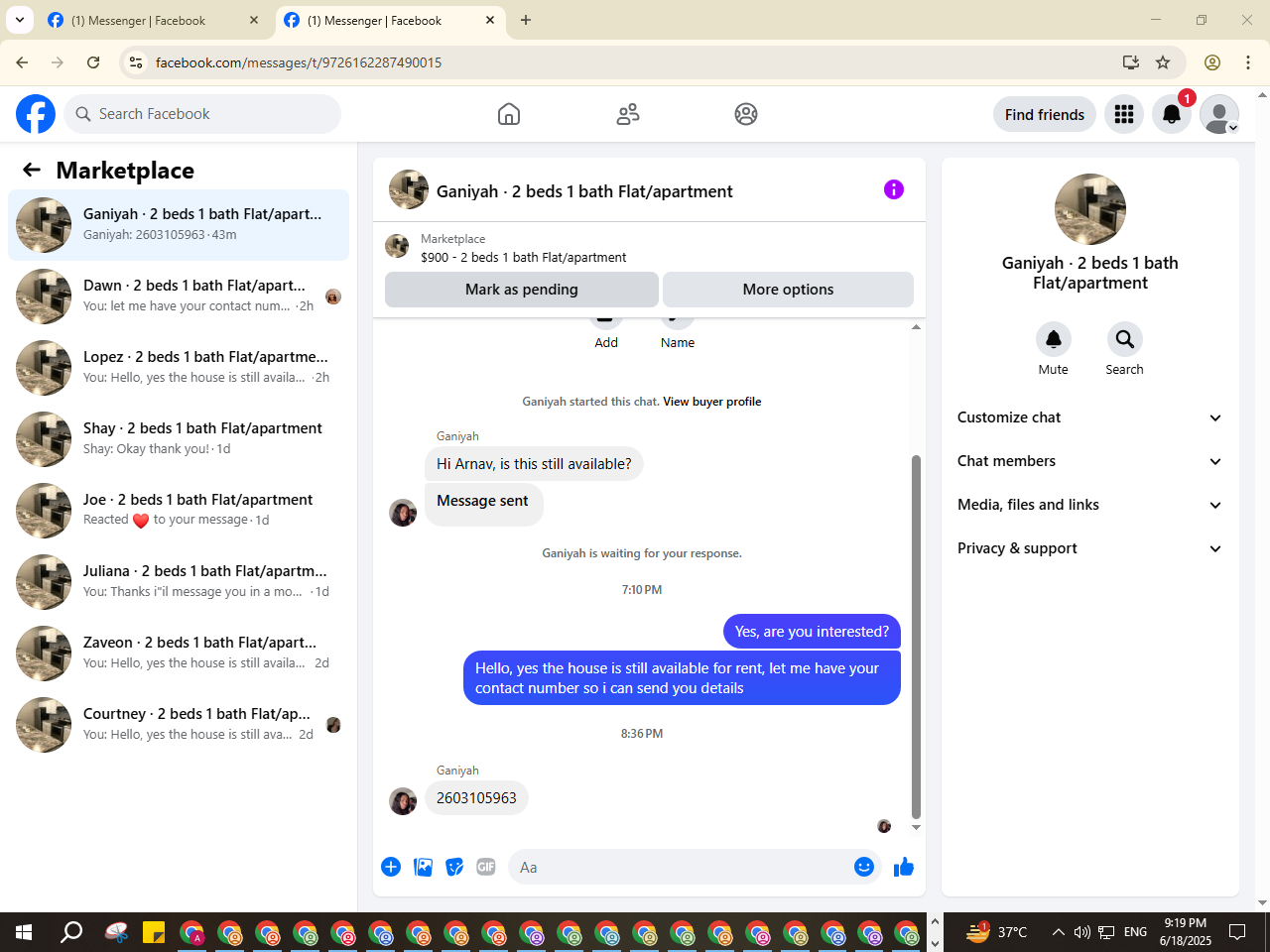Go to the Home feed icon

(509, 114)
